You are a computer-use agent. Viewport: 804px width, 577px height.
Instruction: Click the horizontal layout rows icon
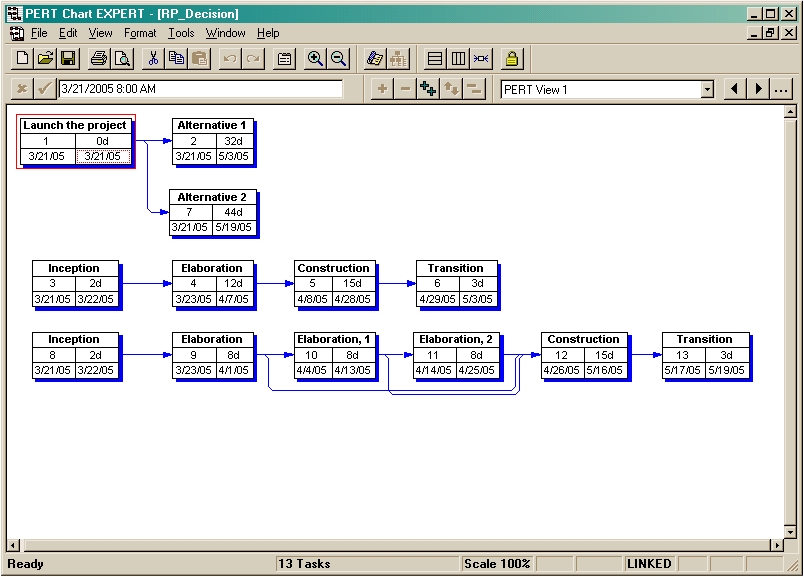[434, 58]
